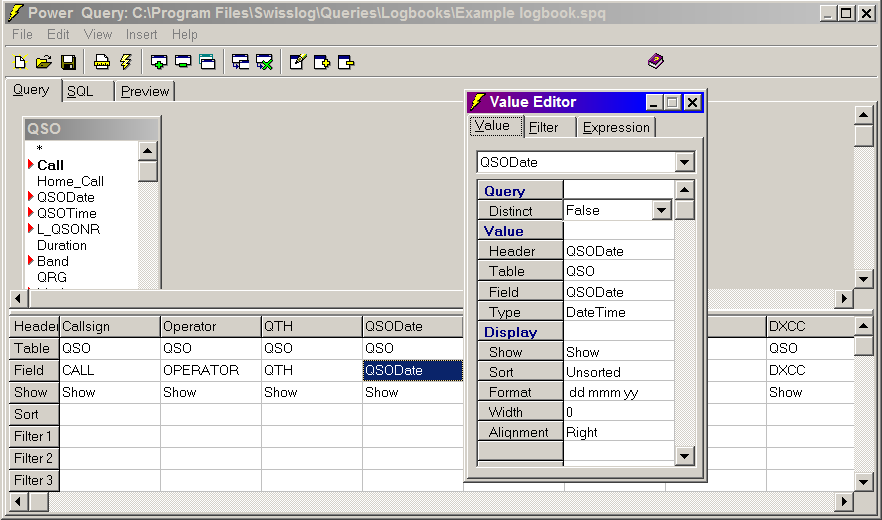The image size is (882, 520).
Task: Click the Type value DateTime
Action: (618, 312)
